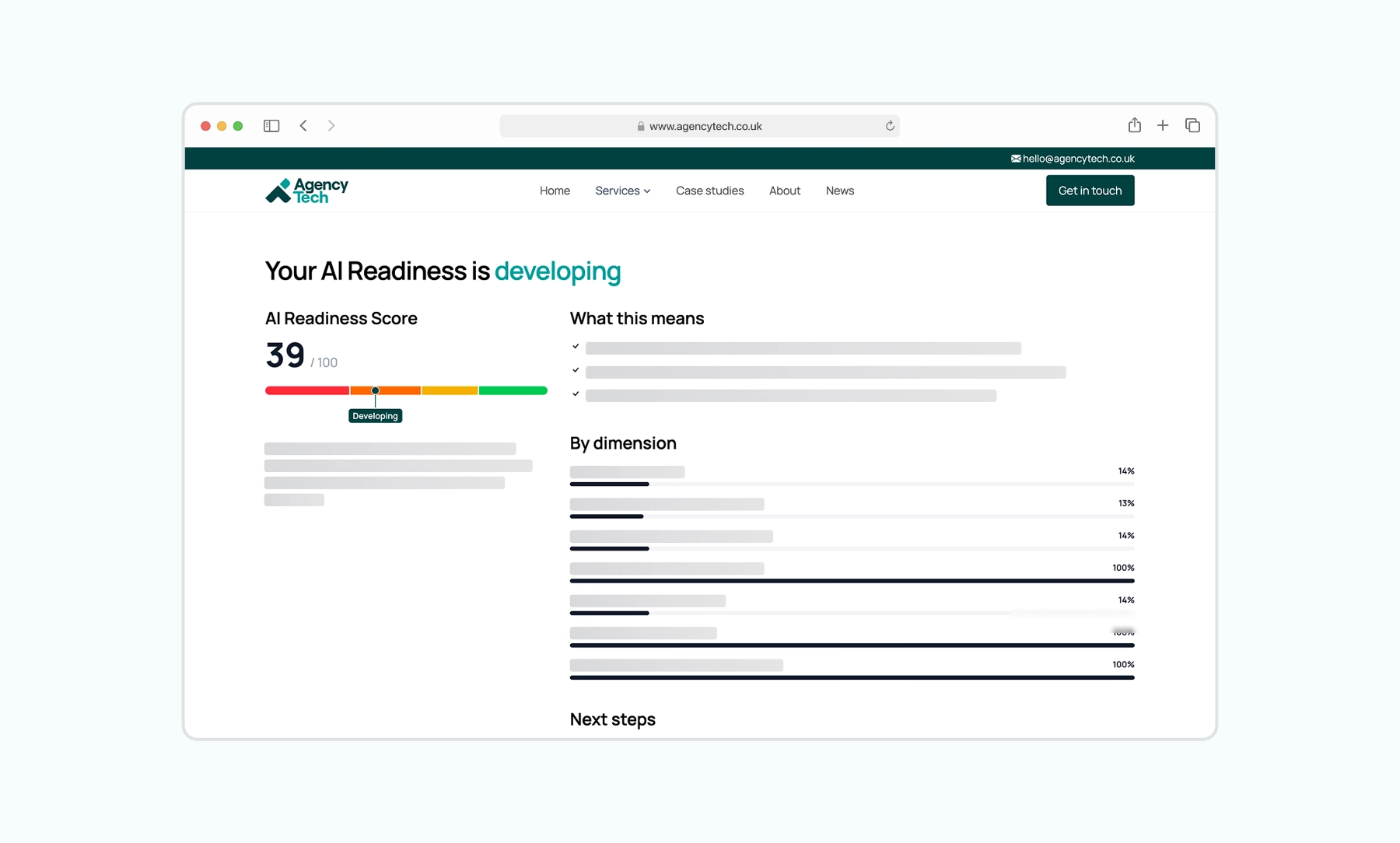Reload the page with the refresh icon
Screen dimensions: 1400x843
[x=890, y=126]
